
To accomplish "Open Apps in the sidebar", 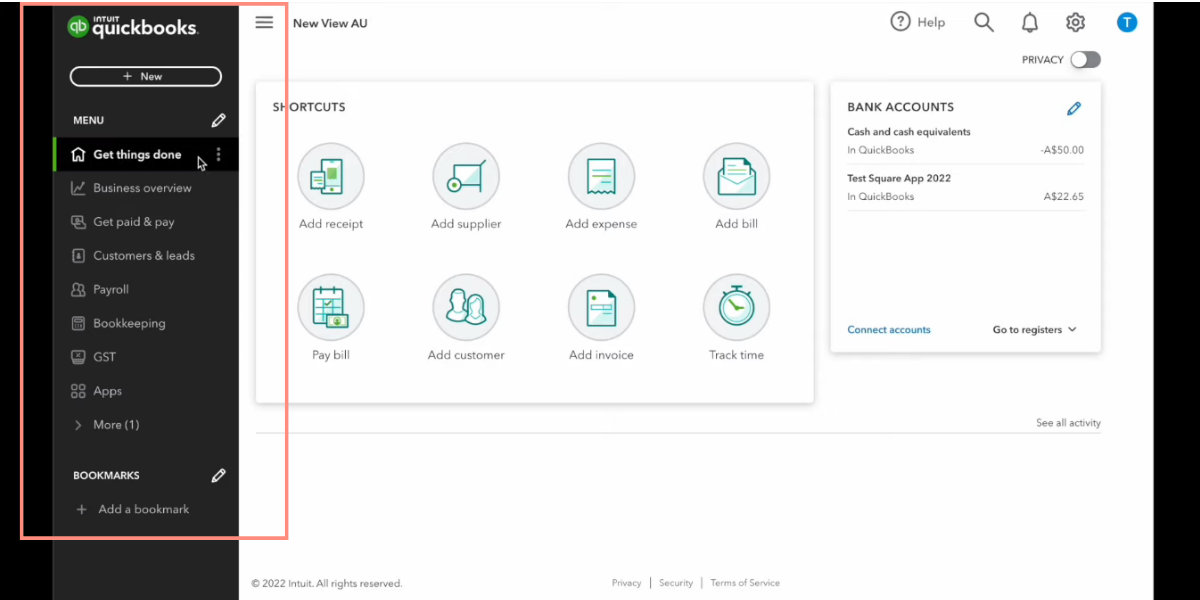I will click(x=107, y=391).
